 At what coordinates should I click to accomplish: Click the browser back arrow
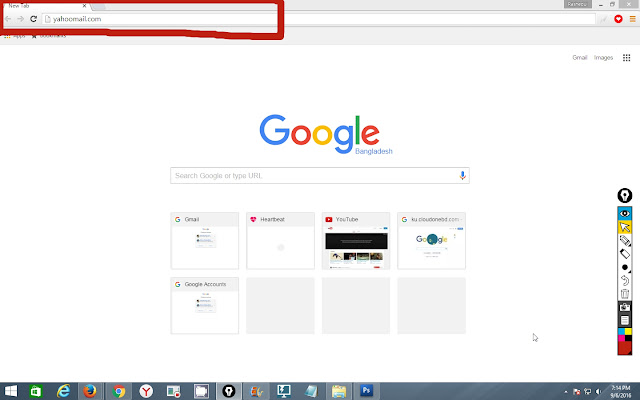pos(8,19)
